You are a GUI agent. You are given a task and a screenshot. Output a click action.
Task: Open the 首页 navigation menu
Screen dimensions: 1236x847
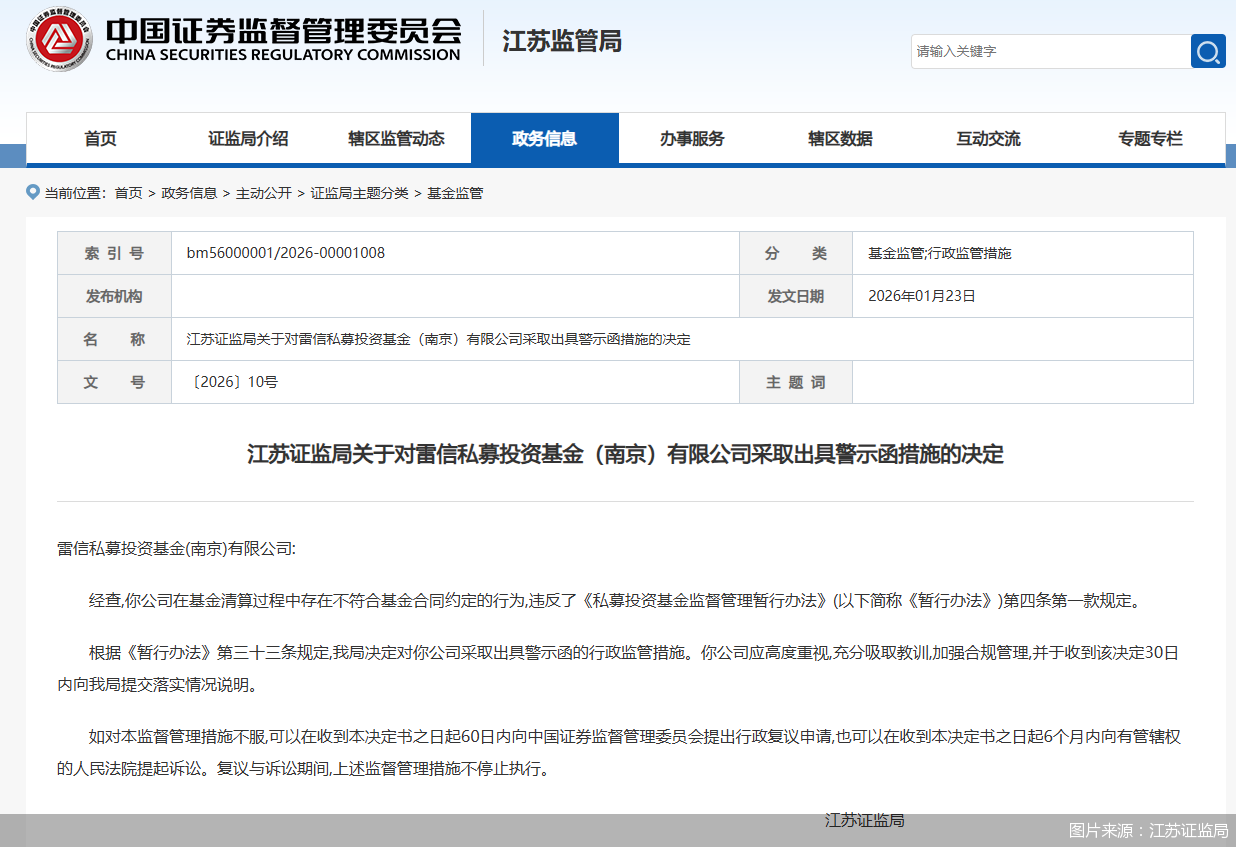point(101,138)
